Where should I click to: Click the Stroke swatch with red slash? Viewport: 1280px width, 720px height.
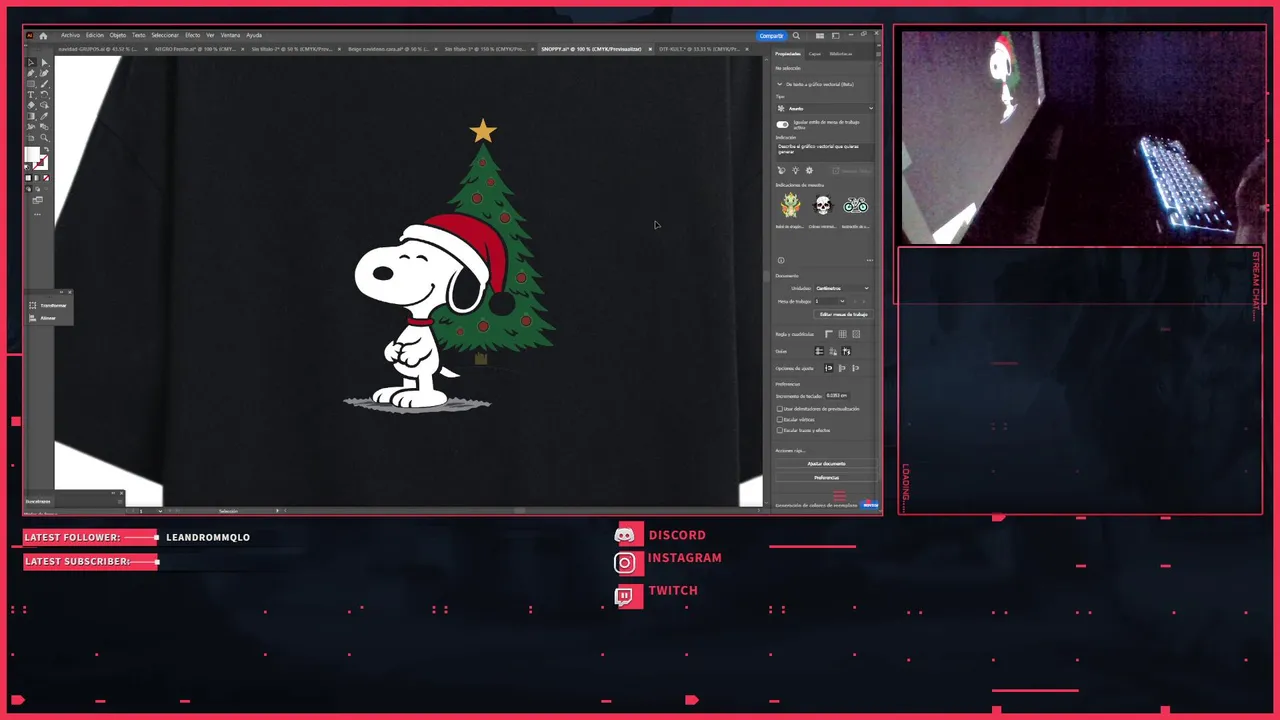point(41,163)
